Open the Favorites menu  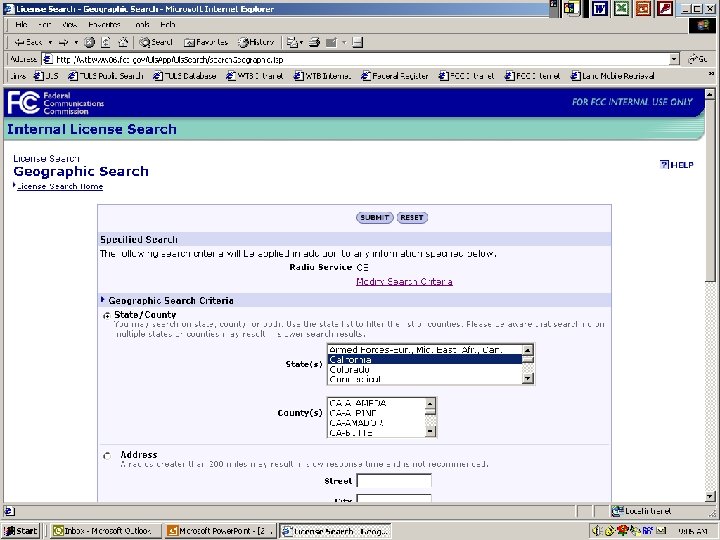tap(104, 24)
